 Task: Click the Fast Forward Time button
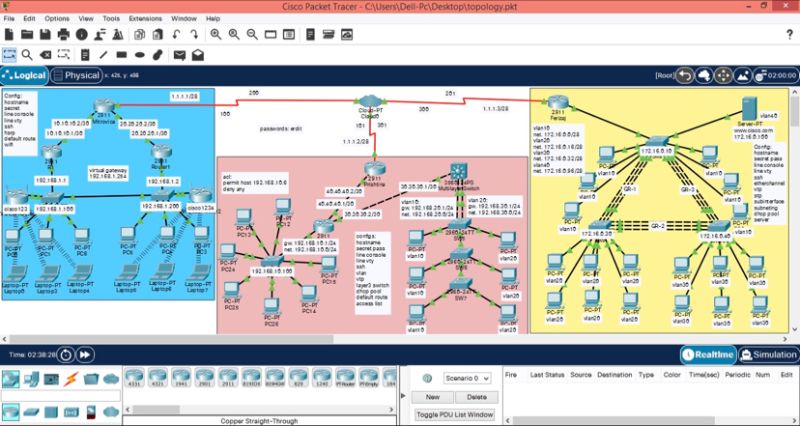click(x=86, y=354)
